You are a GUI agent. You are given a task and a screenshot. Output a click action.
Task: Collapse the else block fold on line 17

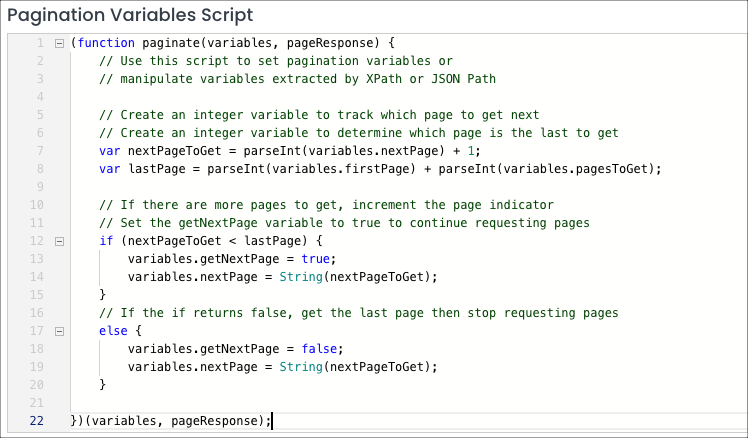(x=59, y=329)
